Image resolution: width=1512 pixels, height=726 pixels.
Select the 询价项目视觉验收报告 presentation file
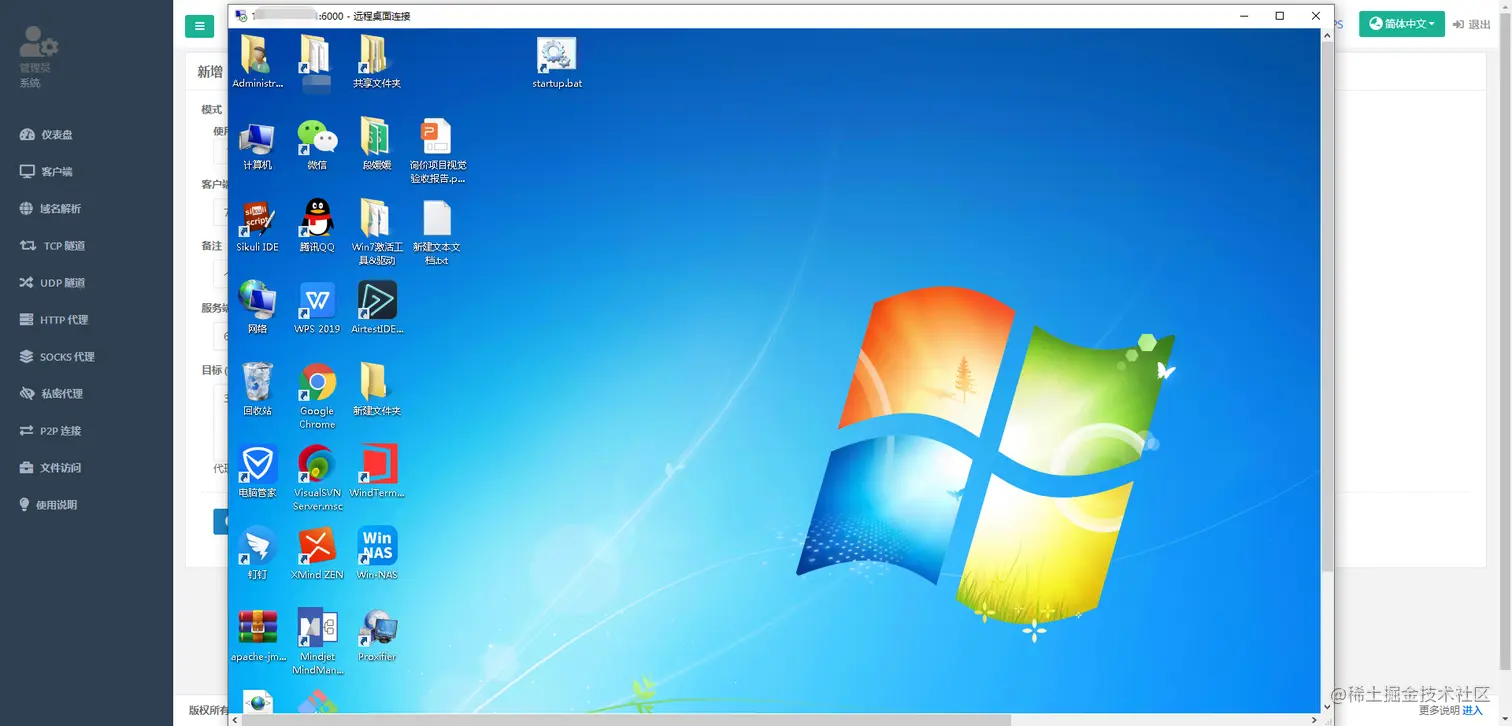(437, 151)
